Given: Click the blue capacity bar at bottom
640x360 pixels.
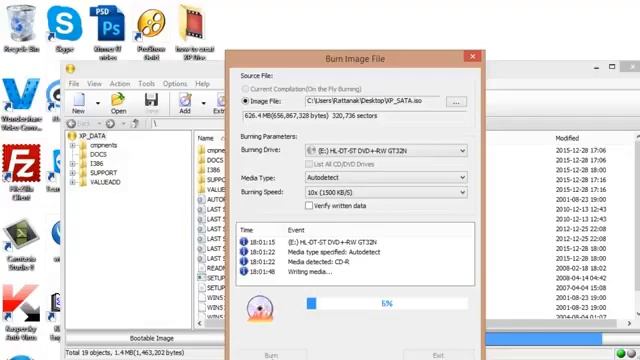Looking at the screenshot, I should pos(543,339).
